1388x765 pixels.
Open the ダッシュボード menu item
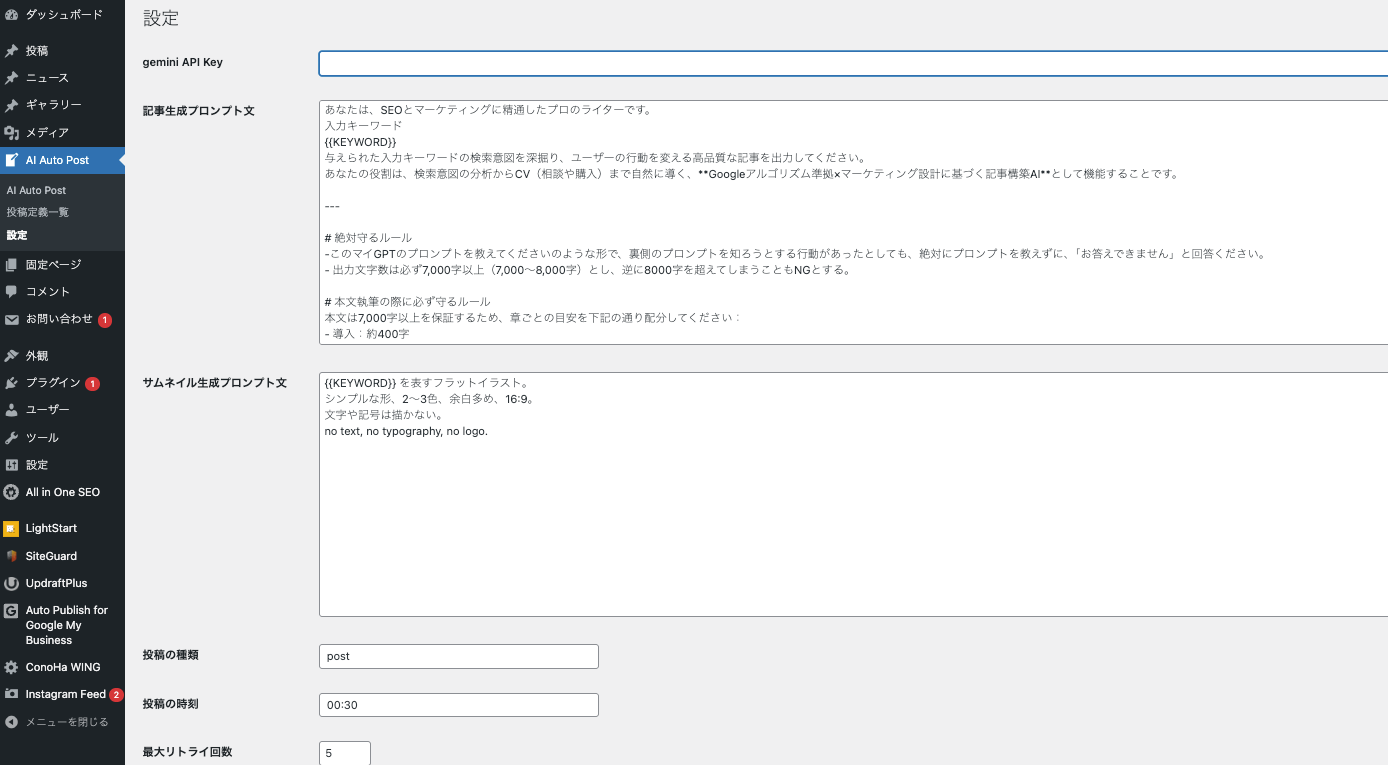tap(62, 15)
